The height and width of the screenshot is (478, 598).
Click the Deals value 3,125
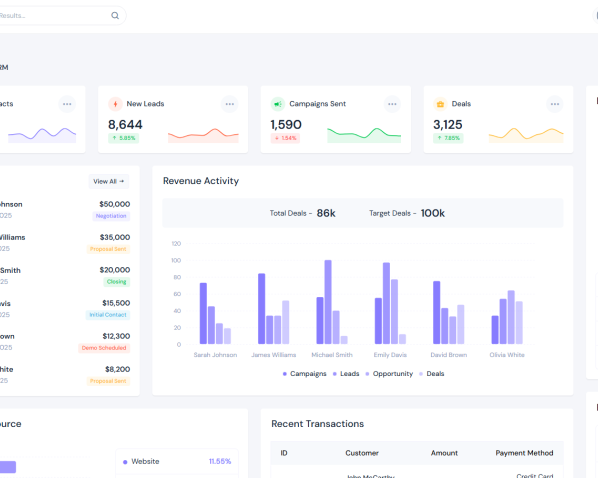[448, 124]
